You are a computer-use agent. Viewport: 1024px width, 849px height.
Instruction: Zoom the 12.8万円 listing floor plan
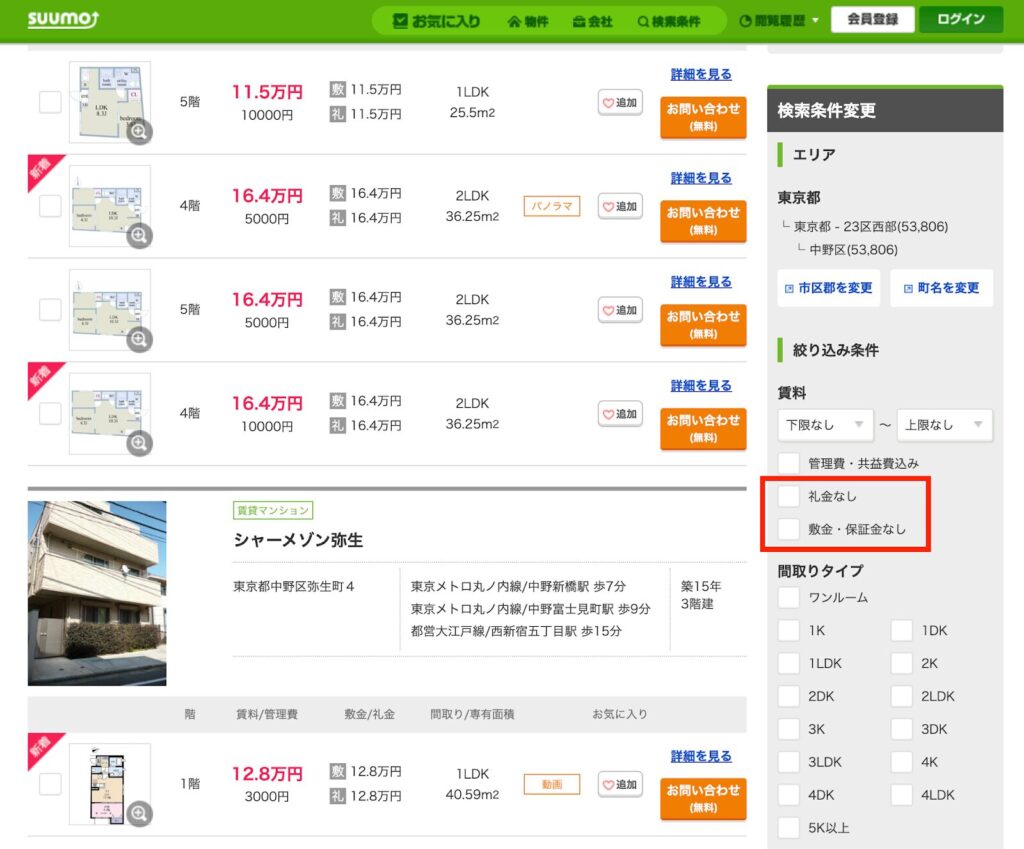pos(139,813)
